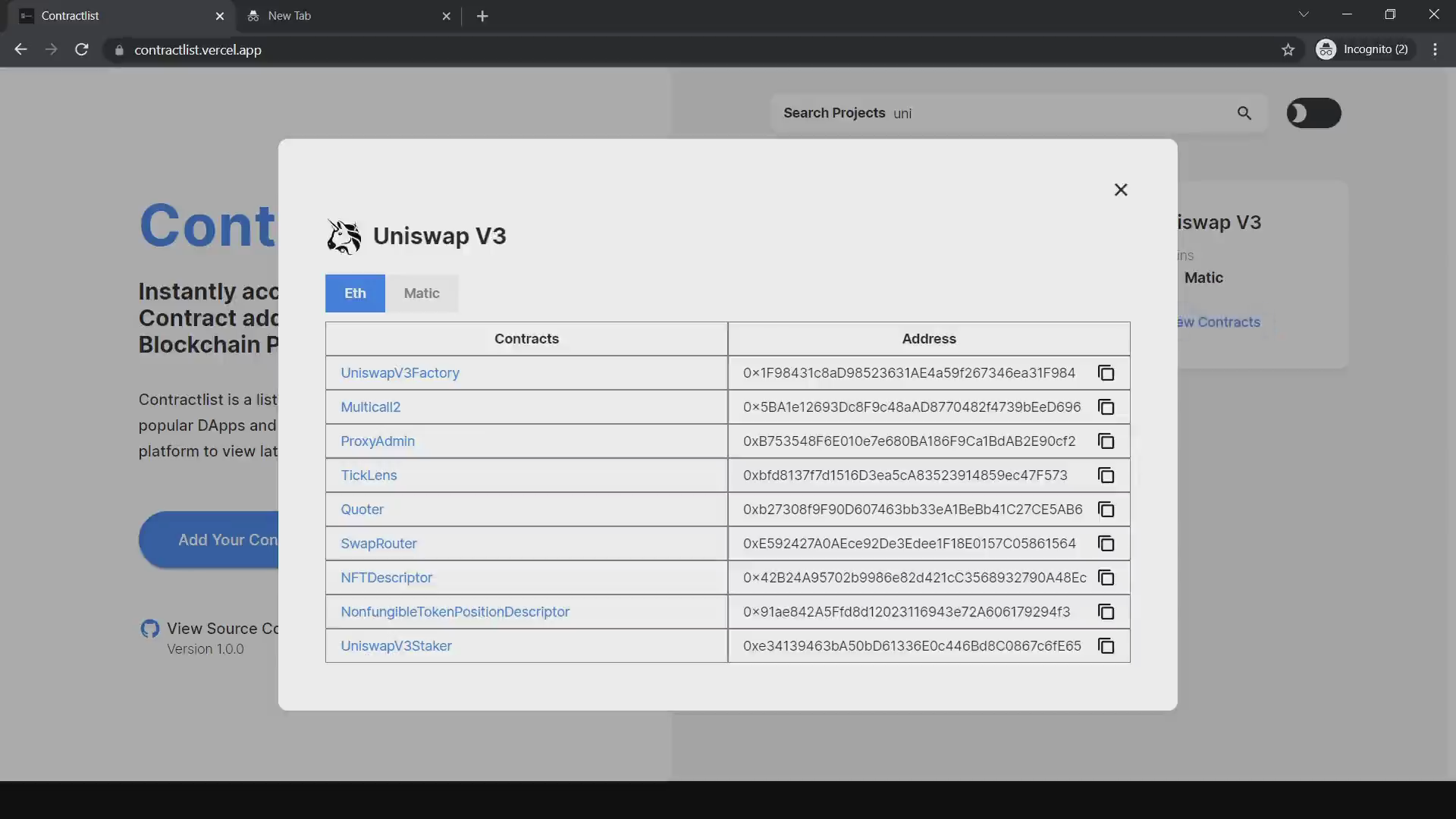Reload the page
Viewport: 1456px width, 819px height.
[82, 49]
